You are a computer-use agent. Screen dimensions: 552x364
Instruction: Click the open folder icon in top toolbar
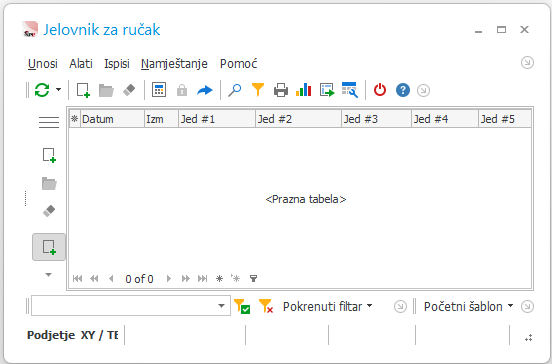pyautogui.click(x=106, y=90)
